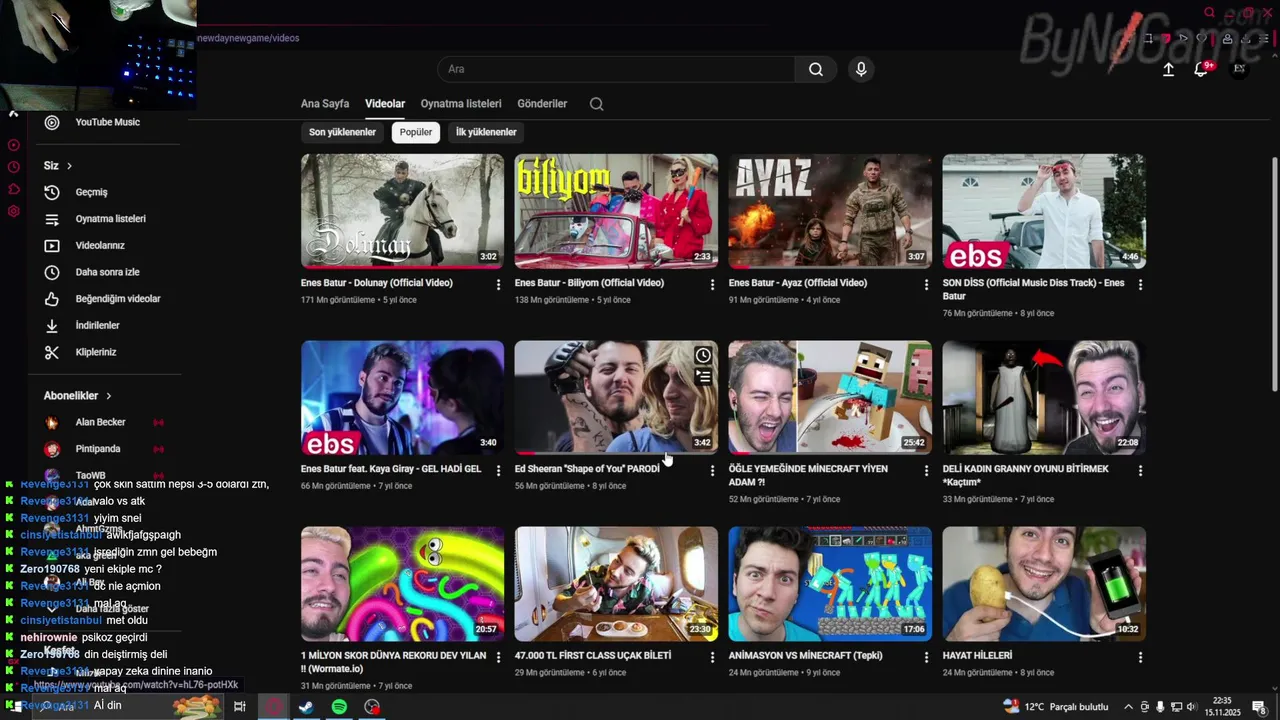Viewport: 1280px width, 720px height.
Task: Expand the Siz section chevron
Action: pos(69,166)
